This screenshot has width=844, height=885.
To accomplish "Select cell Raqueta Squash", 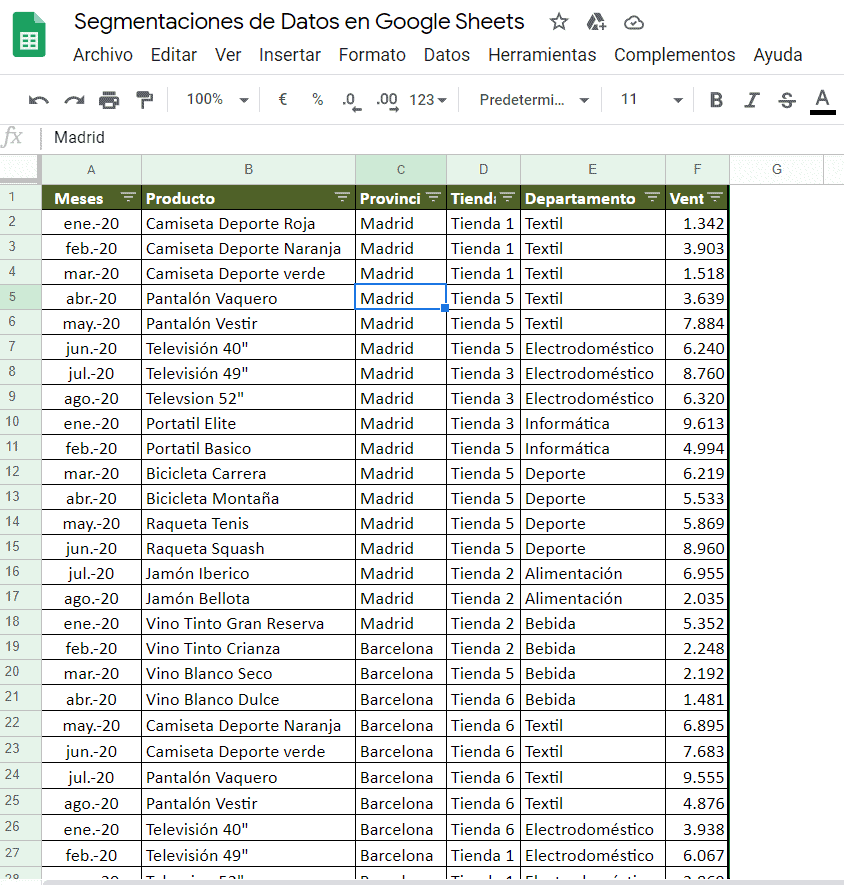I will pyautogui.click(x=248, y=548).
